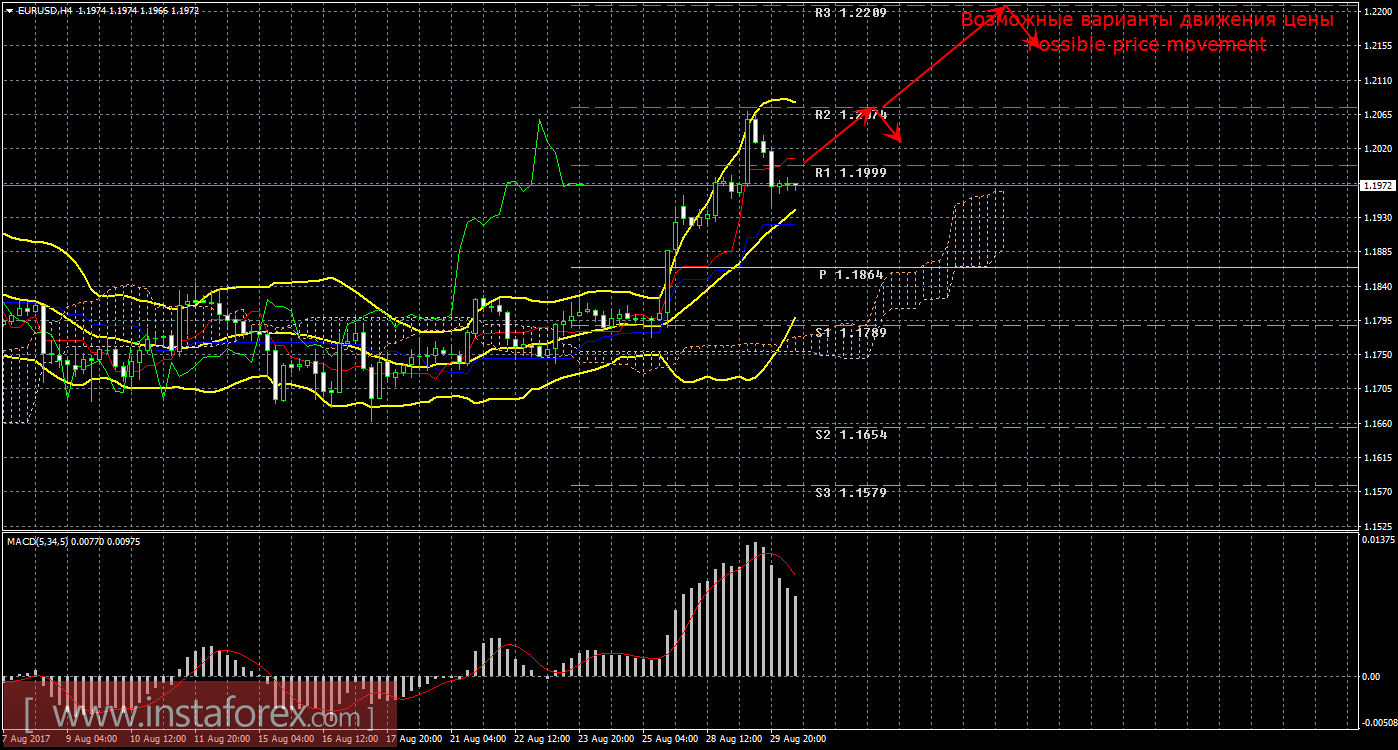1398x750 pixels.
Task: Open the triangle dropdown beside EURUSD,H4
Action: pos(8,10)
